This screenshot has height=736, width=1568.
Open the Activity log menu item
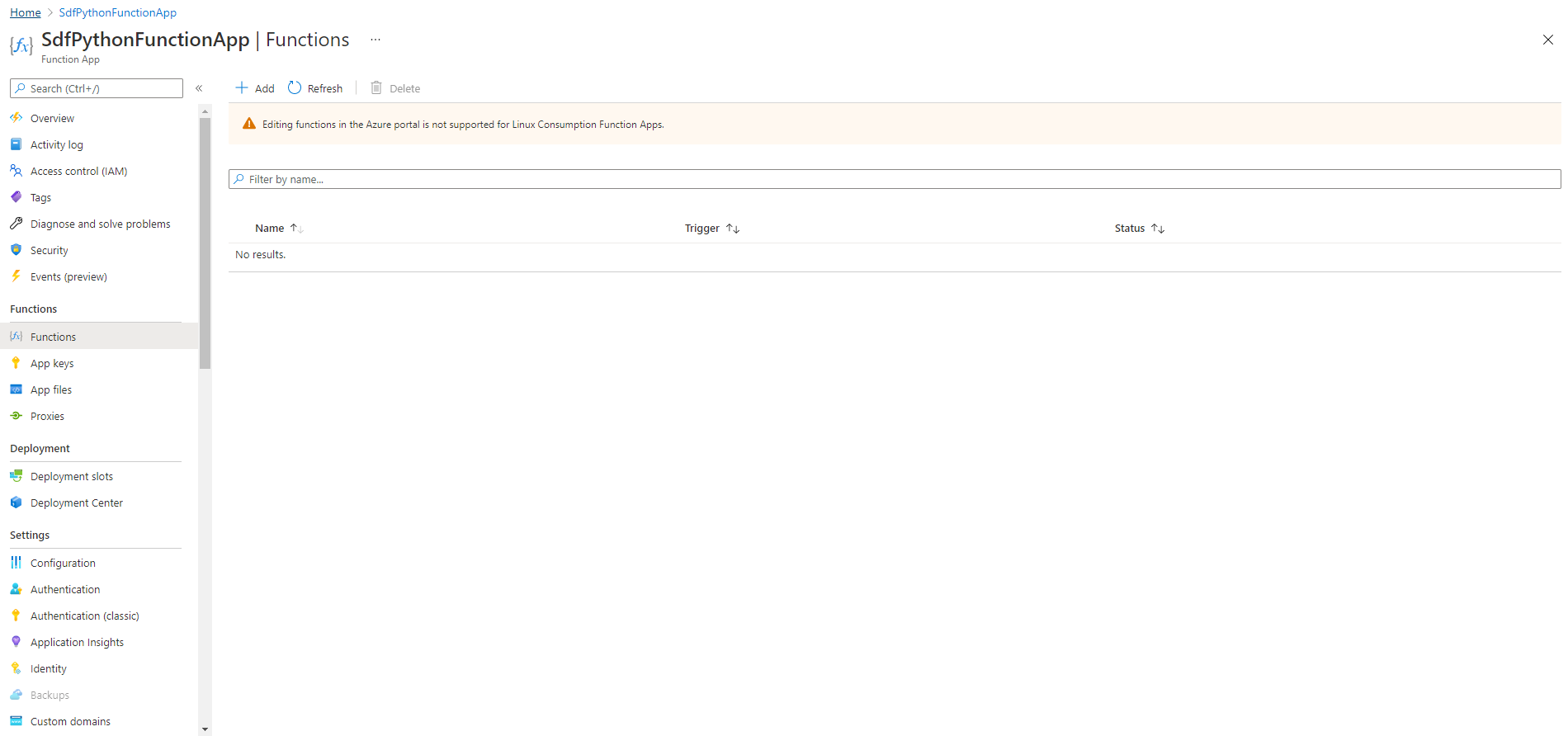[99, 144]
